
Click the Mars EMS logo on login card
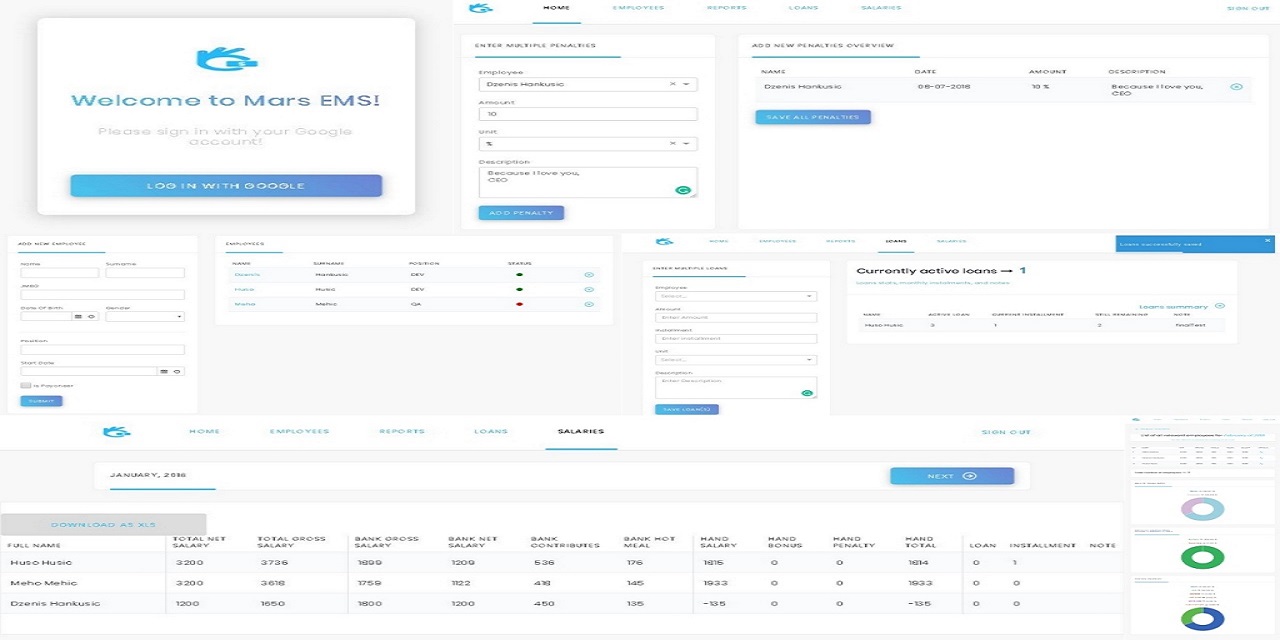226,60
